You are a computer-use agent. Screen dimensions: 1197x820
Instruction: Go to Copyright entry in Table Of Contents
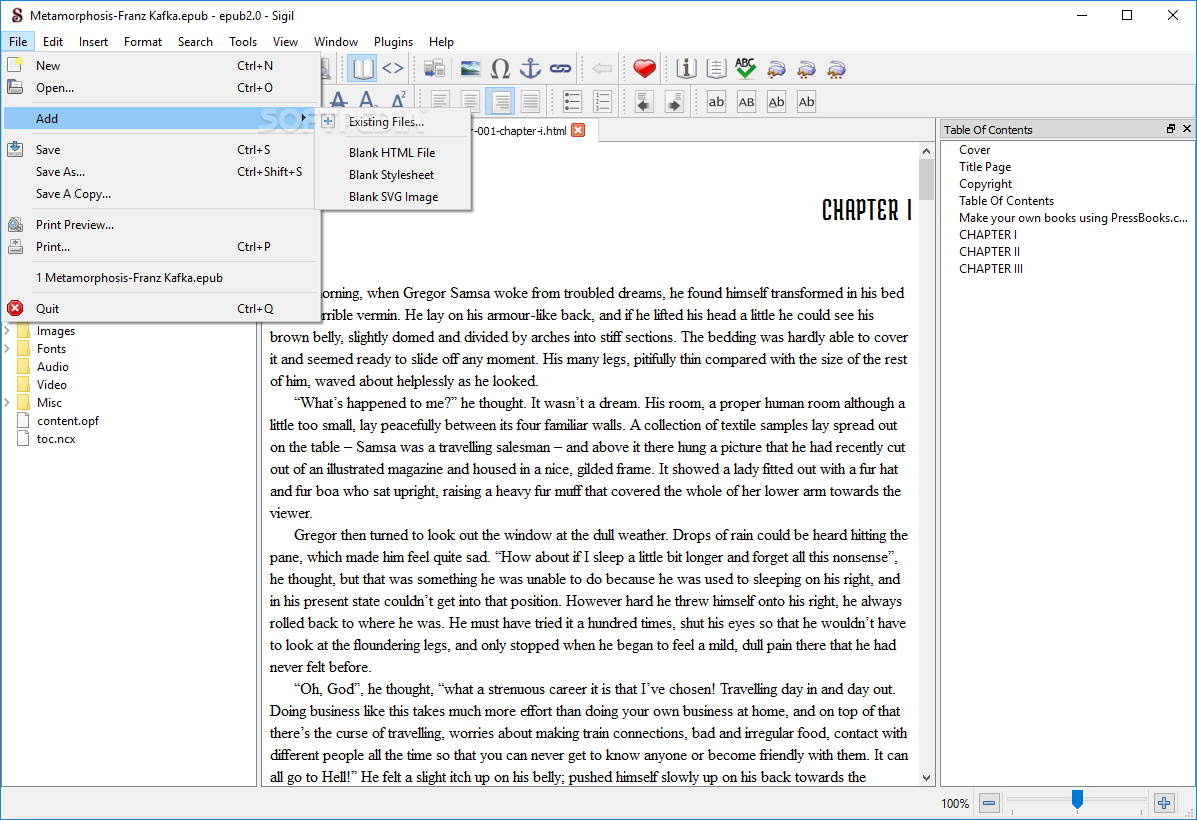tap(986, 184)
